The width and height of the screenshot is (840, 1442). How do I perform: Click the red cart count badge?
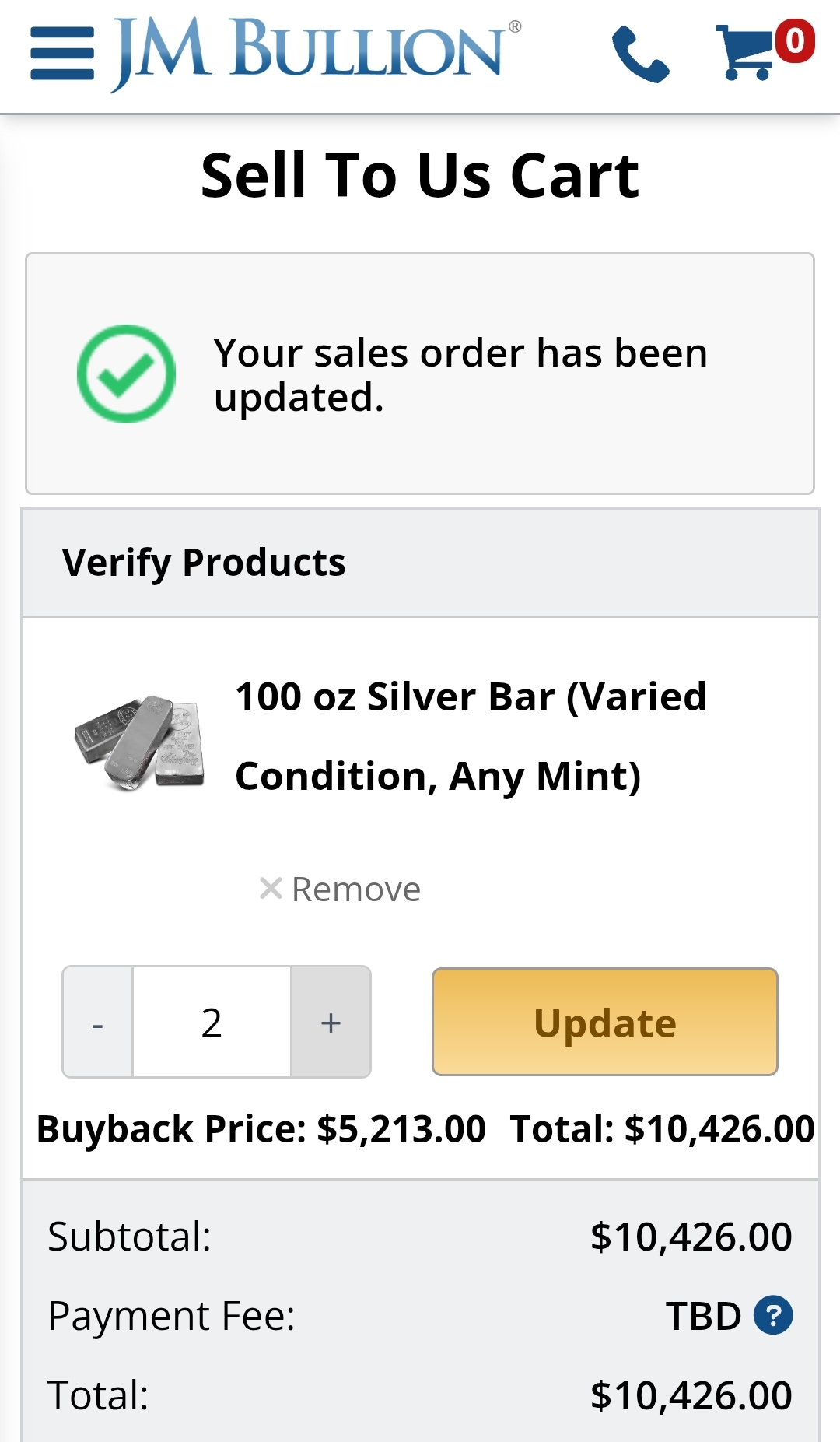click(x=794, y=41)
